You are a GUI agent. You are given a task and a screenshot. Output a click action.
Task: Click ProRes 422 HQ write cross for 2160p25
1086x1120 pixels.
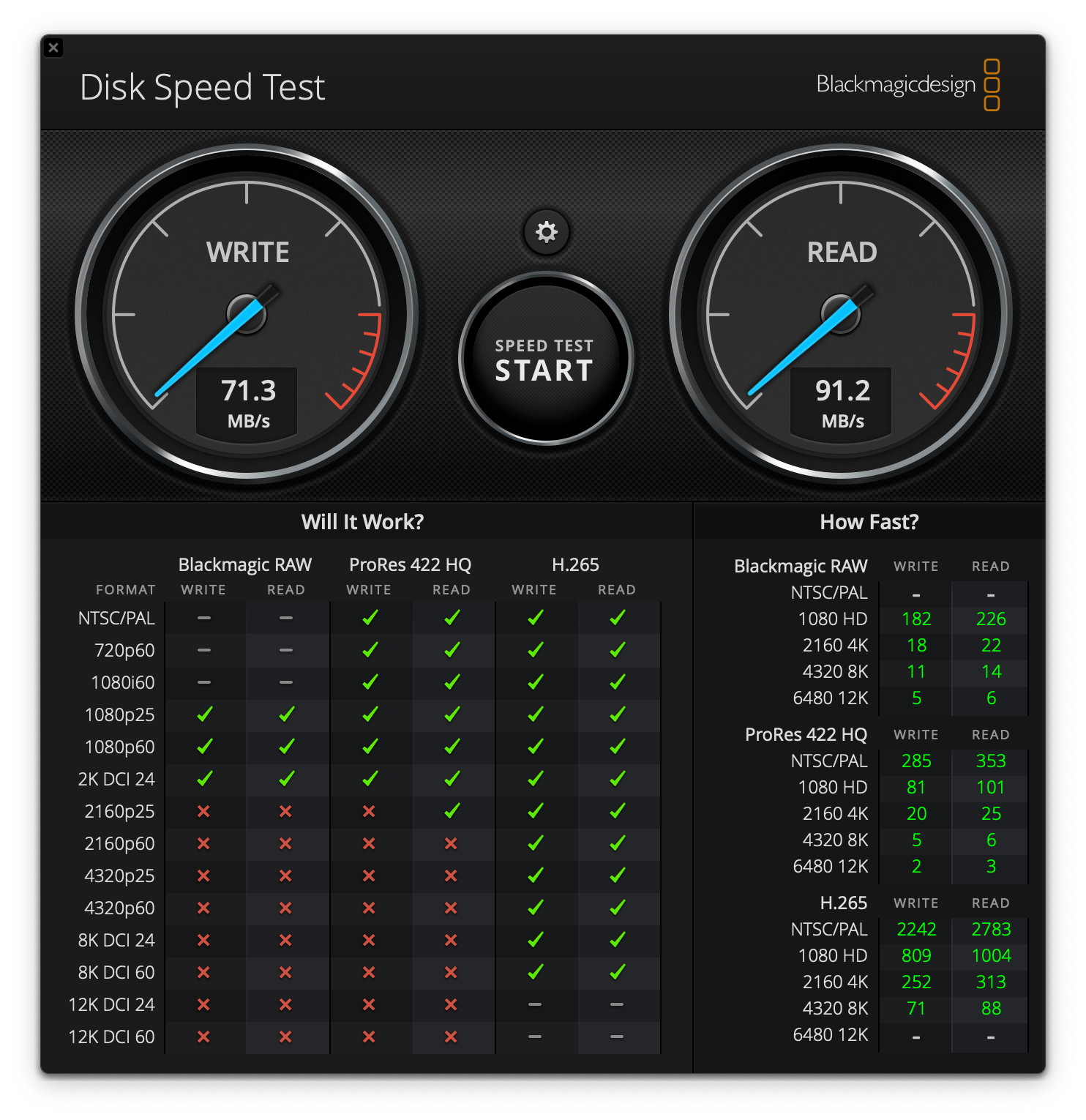pos(369,811)
